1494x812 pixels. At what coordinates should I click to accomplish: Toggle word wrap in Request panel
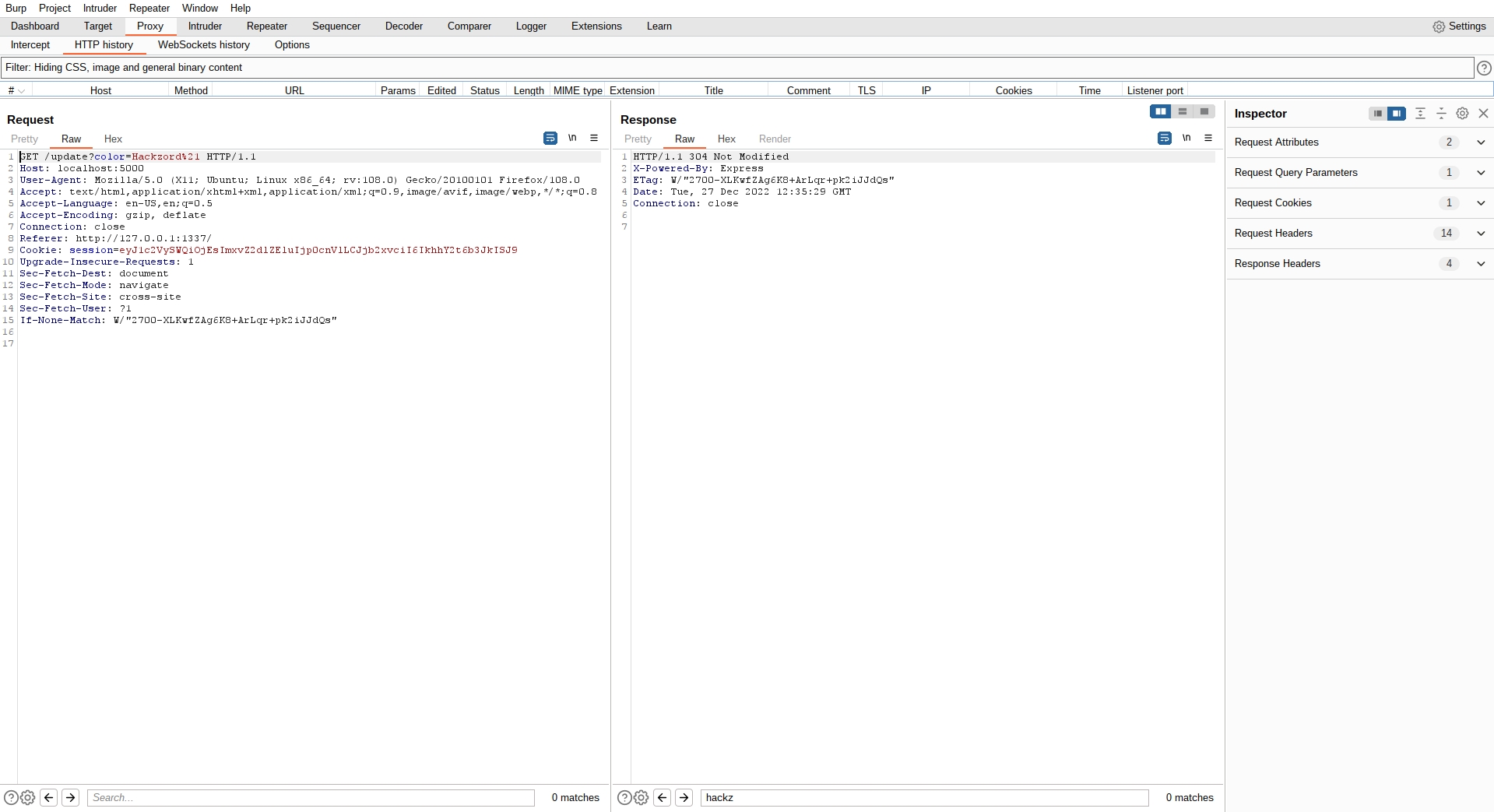click(x=550, y=138)
